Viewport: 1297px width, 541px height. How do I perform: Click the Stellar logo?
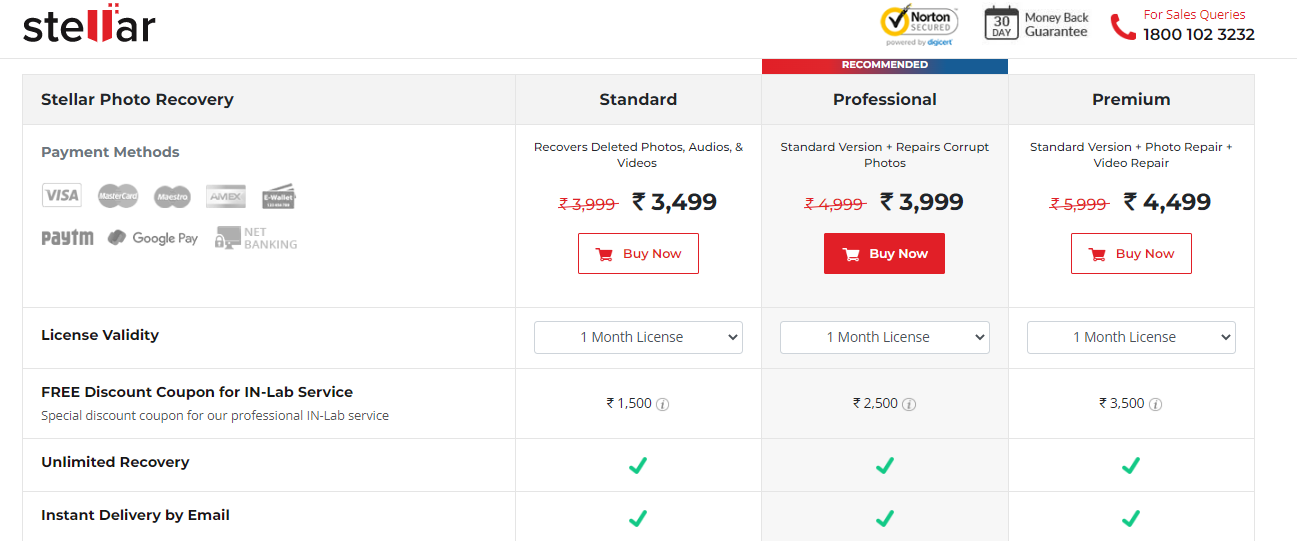[x=89, y=23]
